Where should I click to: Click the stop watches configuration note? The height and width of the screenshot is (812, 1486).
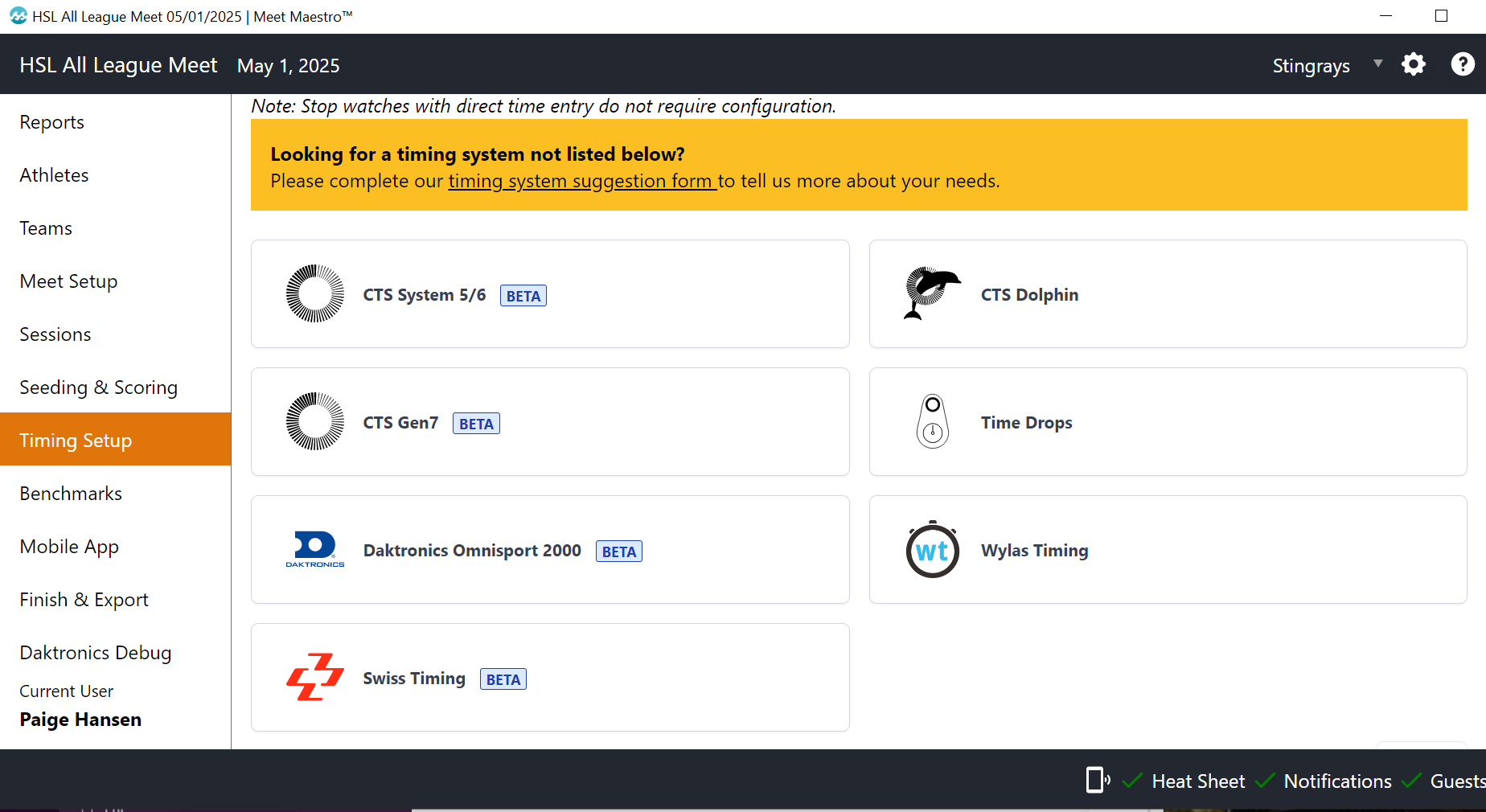544,106
